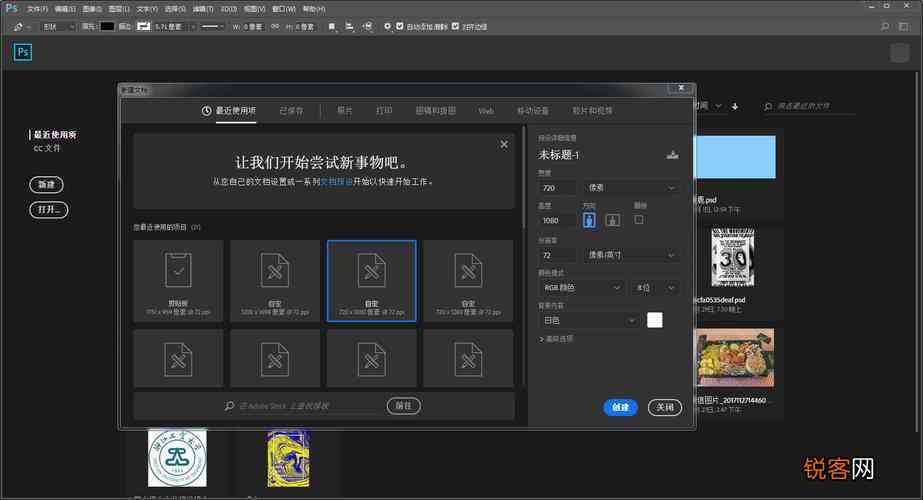Open the stroke type swap icon
Viewport: 923px width, 500px height.
point(143,27)
